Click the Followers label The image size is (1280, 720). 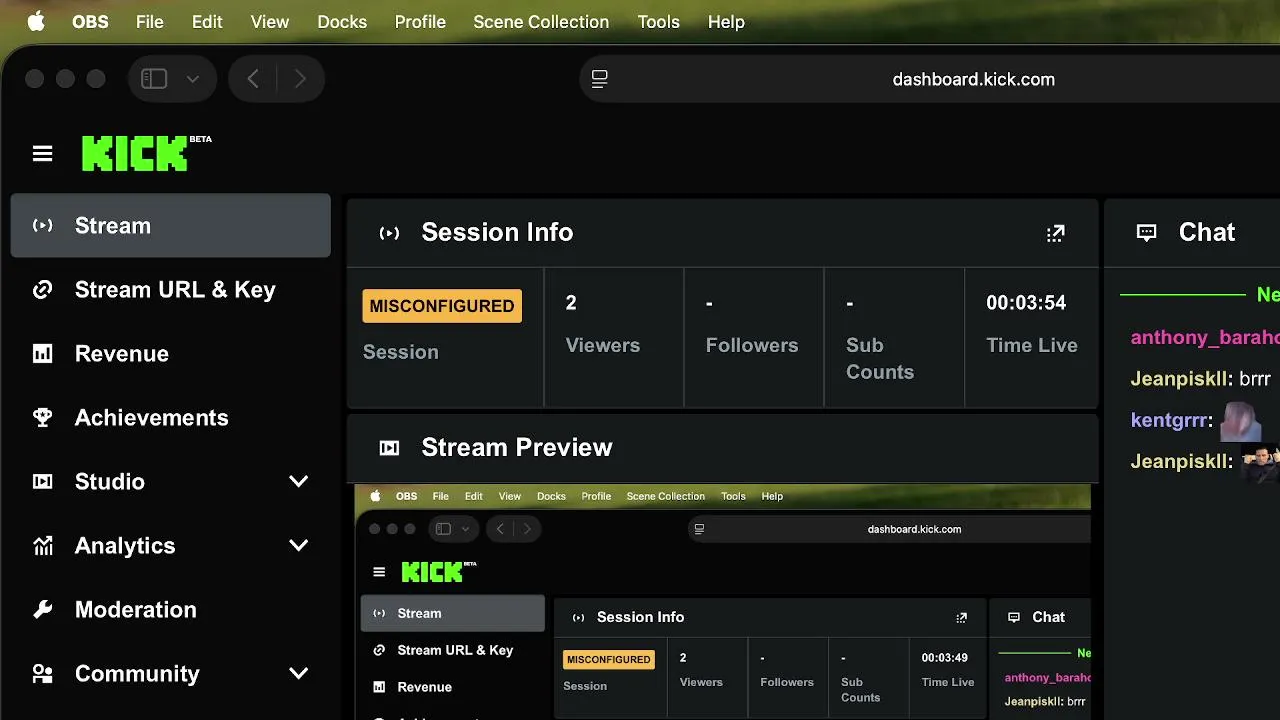752,345
